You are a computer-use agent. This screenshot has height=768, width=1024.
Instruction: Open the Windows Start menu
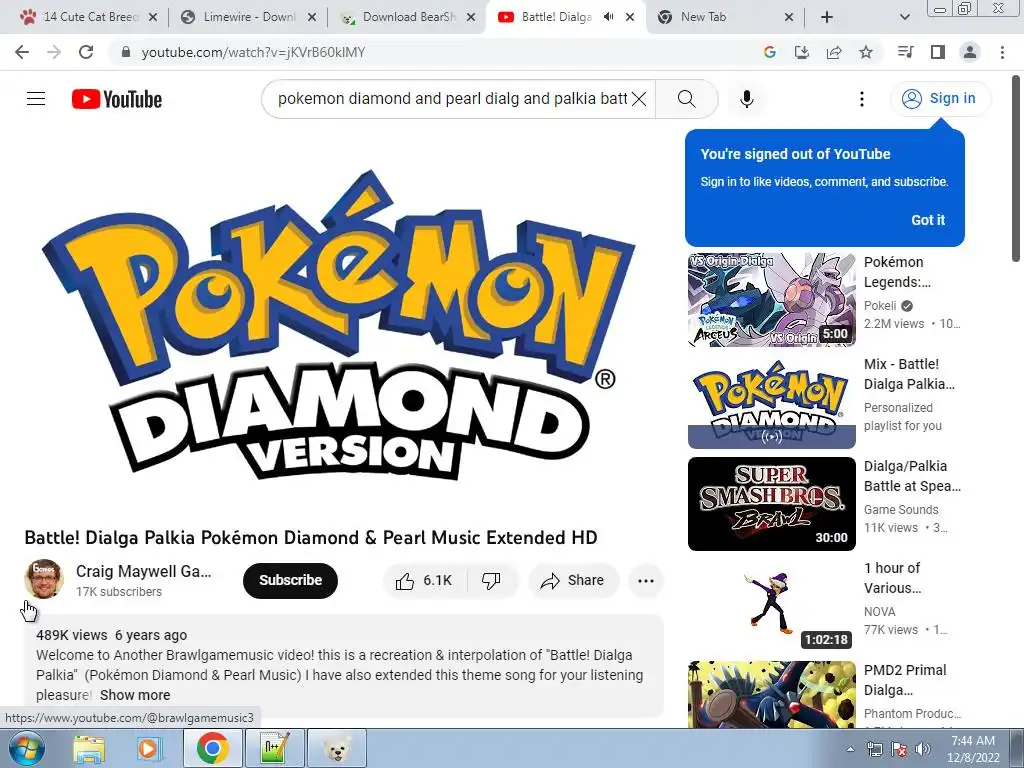27,748
